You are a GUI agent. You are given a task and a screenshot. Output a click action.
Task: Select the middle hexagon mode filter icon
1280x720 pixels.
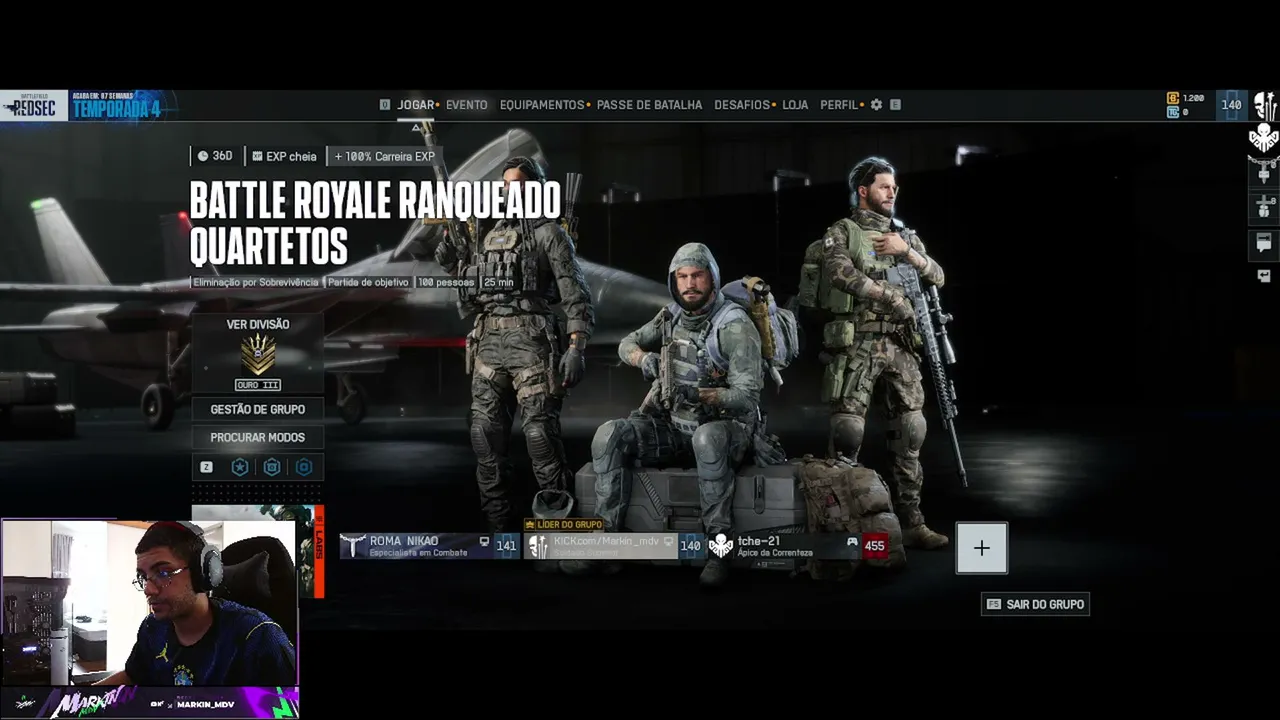(272, 467)
